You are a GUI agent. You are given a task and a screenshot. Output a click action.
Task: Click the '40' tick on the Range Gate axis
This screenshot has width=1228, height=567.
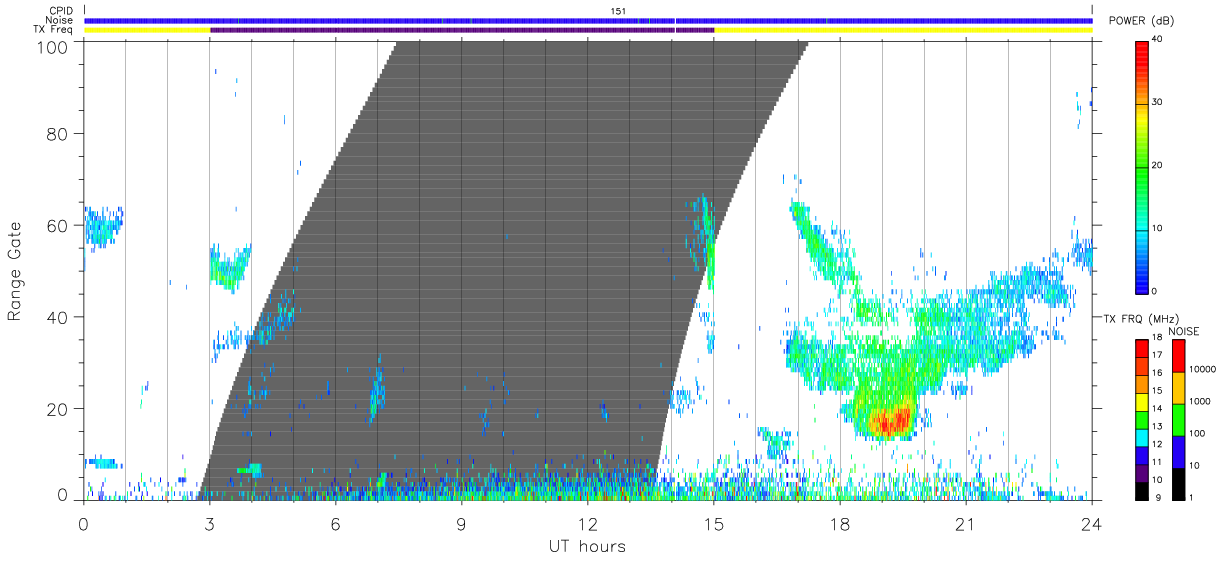[58, 317]
